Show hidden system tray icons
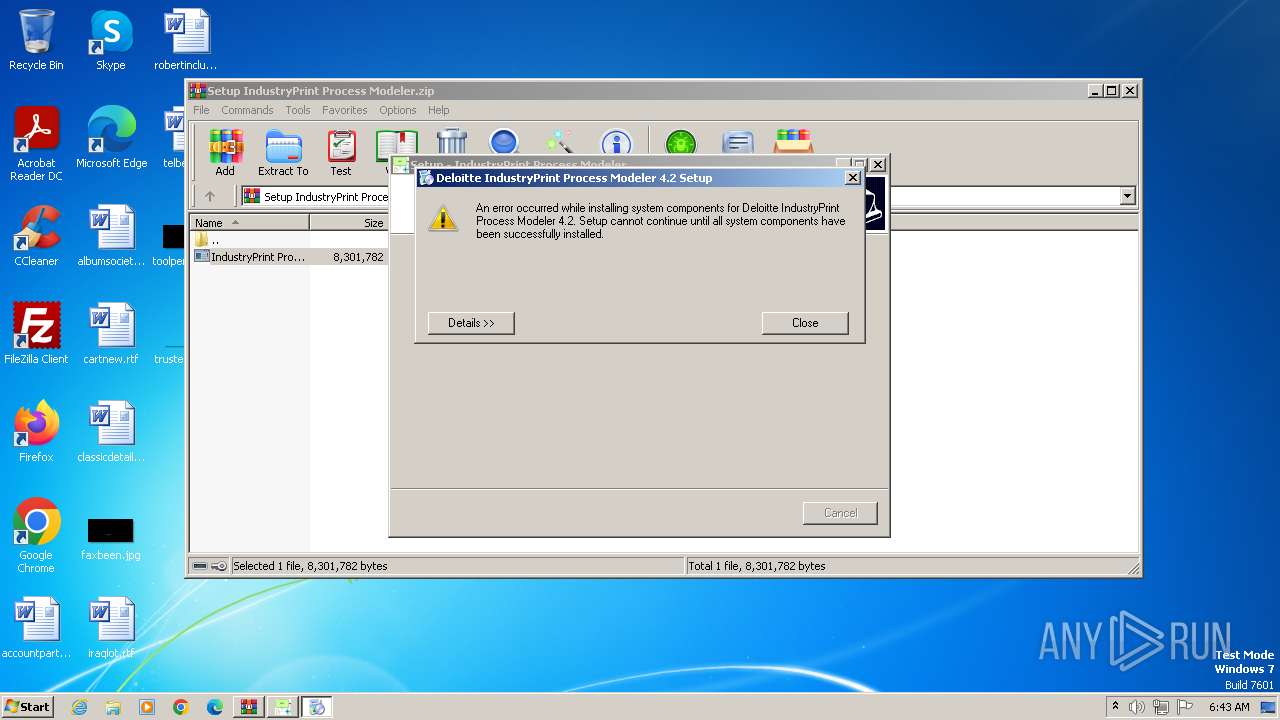 tap(1115, 706)
